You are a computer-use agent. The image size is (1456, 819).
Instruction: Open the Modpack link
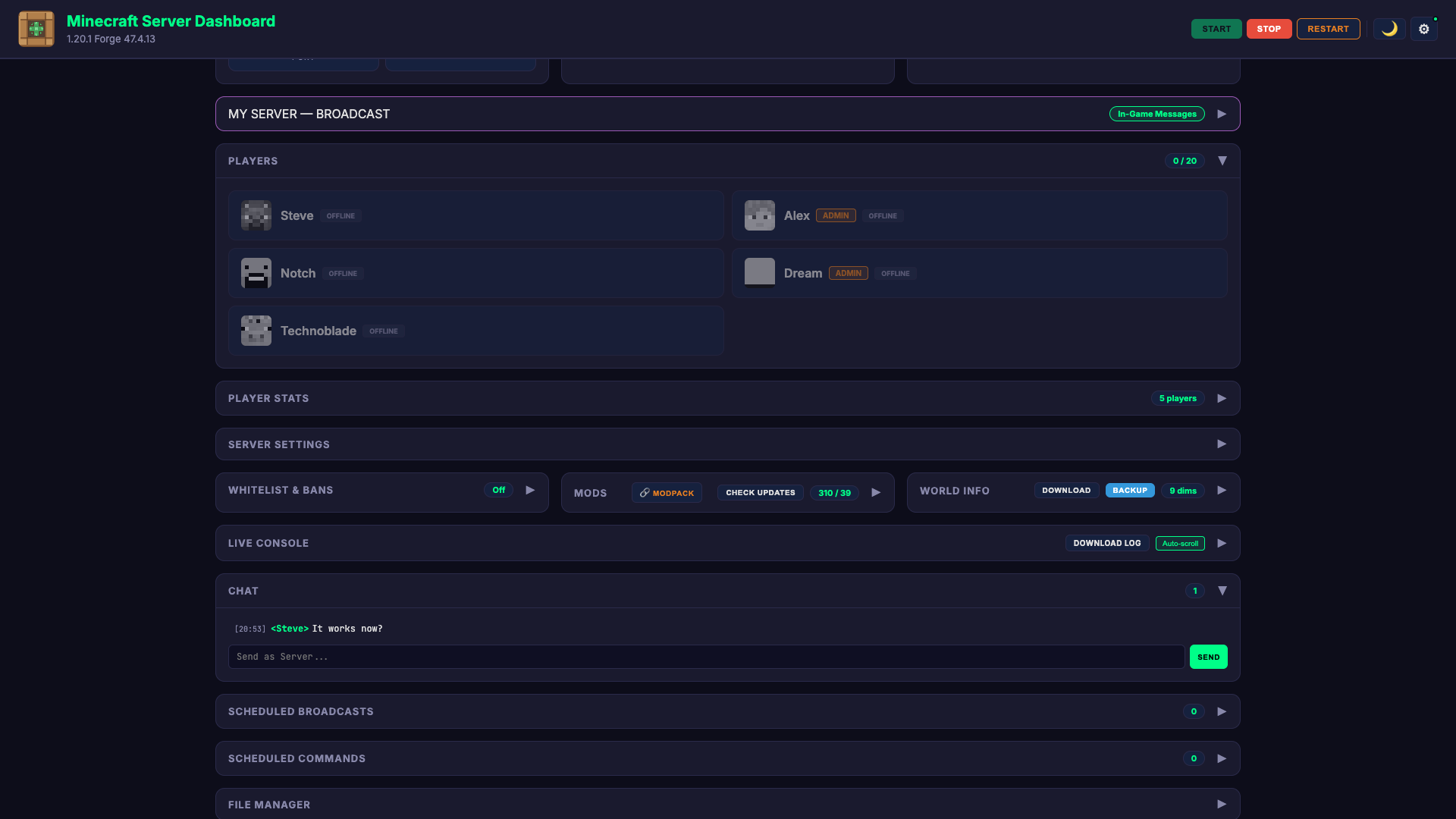tap(667, 492)
